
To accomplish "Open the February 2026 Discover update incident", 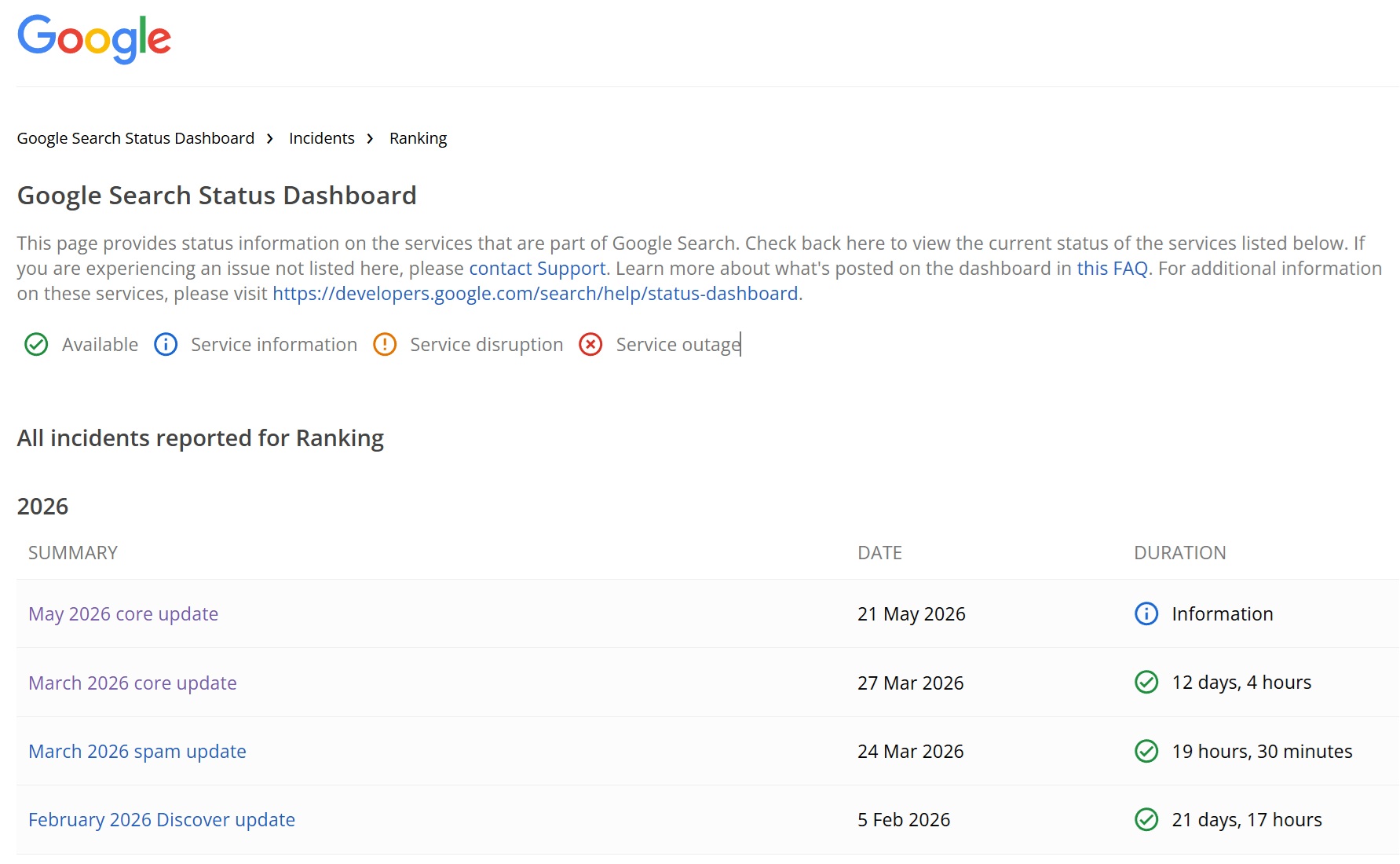I will [x=162, y=820].
